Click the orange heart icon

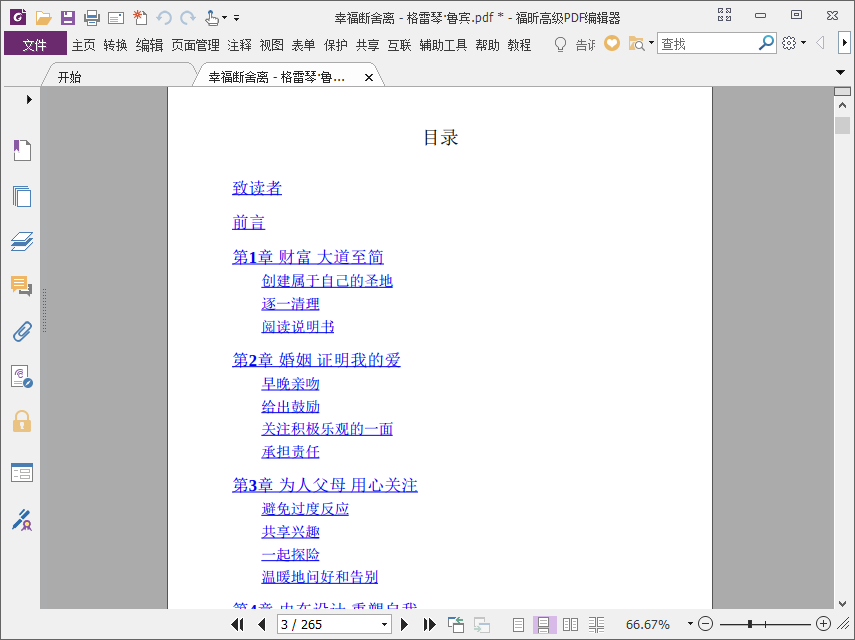pos(612,43)
